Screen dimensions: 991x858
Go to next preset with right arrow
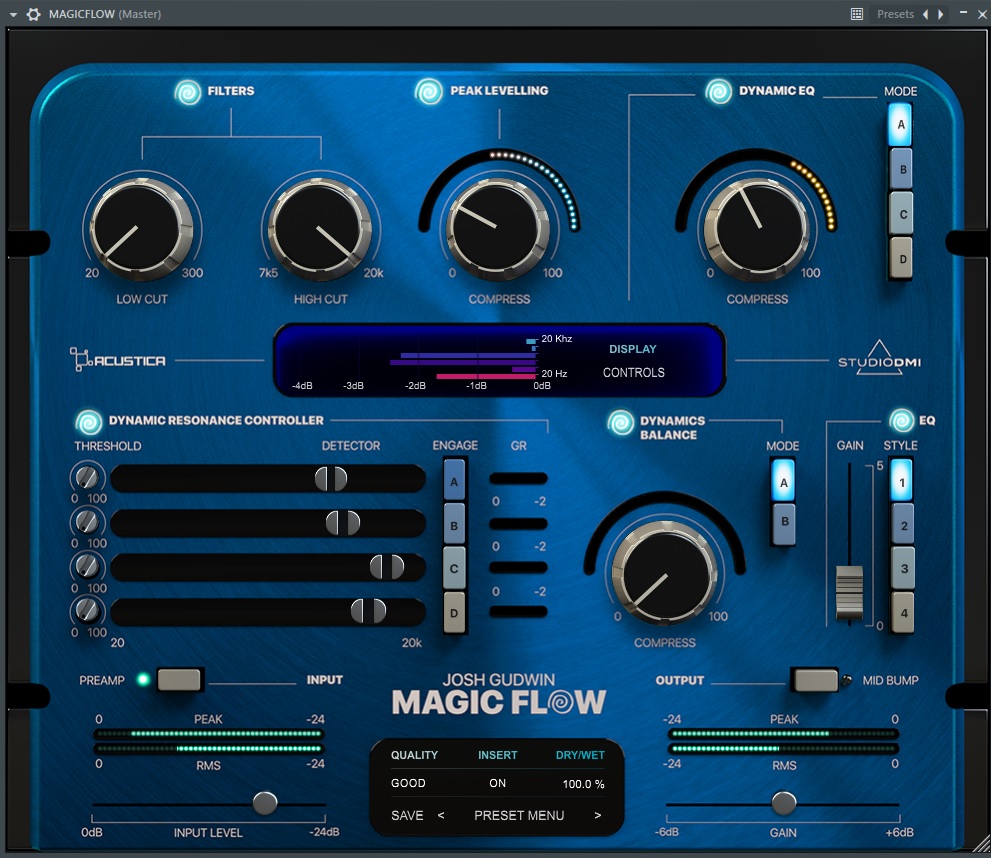pos(940,14)
